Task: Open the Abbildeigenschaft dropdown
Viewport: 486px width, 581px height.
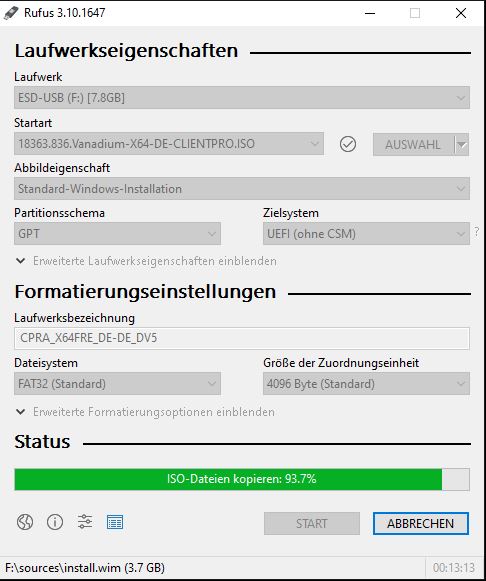Action: [242, 189]
